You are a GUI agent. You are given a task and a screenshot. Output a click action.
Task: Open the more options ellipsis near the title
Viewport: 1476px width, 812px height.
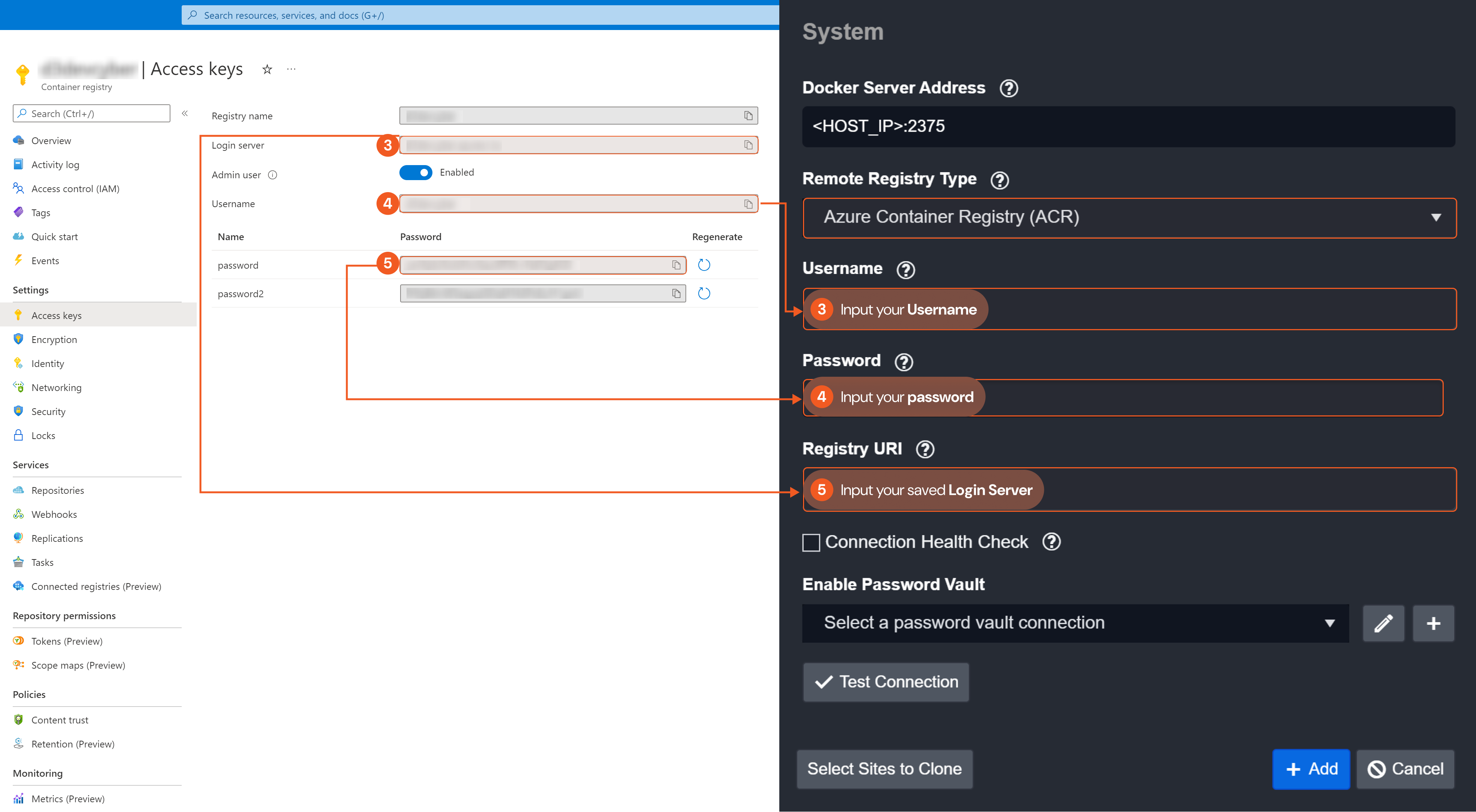[x=292, y=69]
